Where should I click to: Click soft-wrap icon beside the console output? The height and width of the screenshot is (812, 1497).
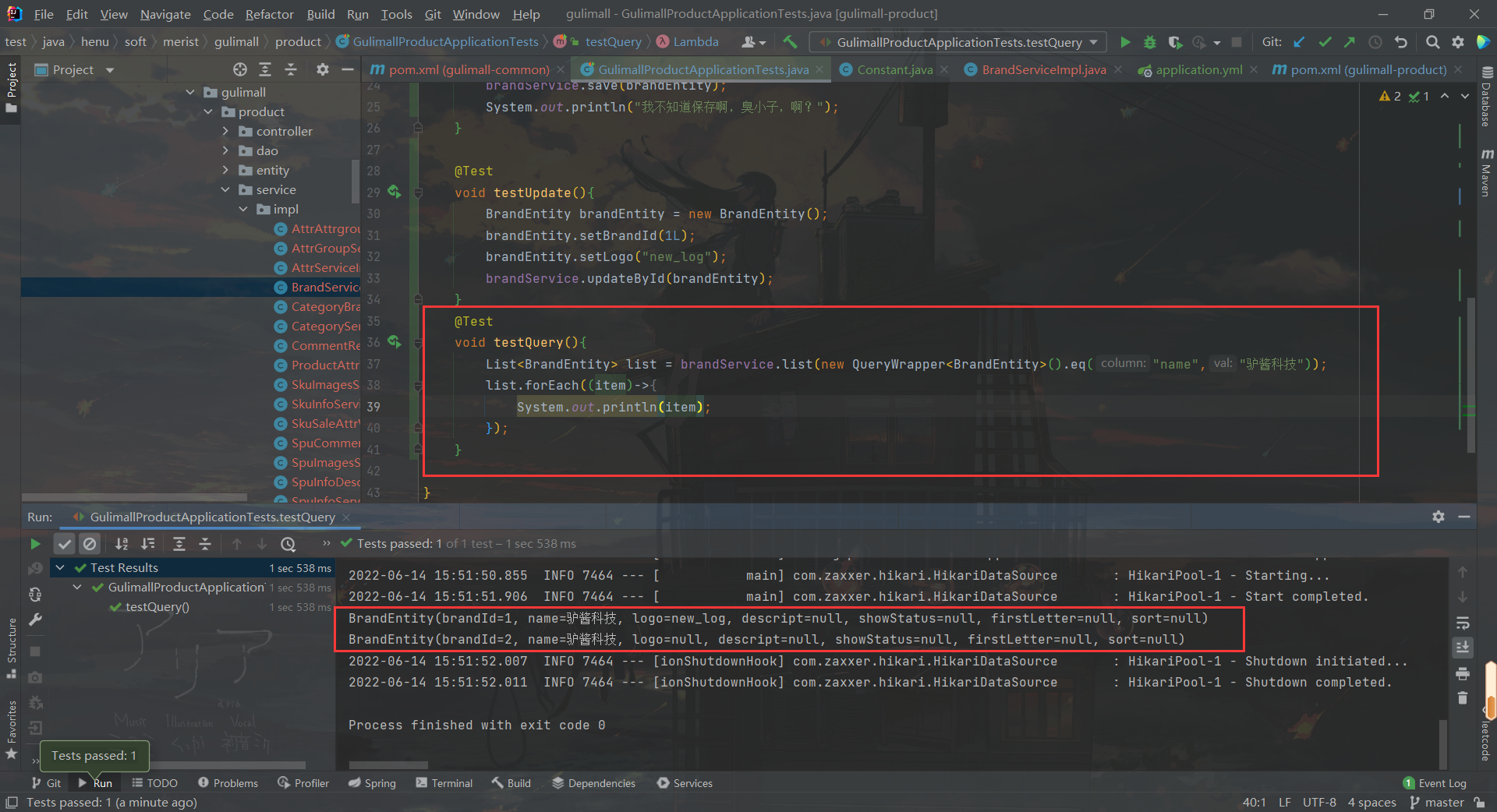click(x=1463, y=623)
